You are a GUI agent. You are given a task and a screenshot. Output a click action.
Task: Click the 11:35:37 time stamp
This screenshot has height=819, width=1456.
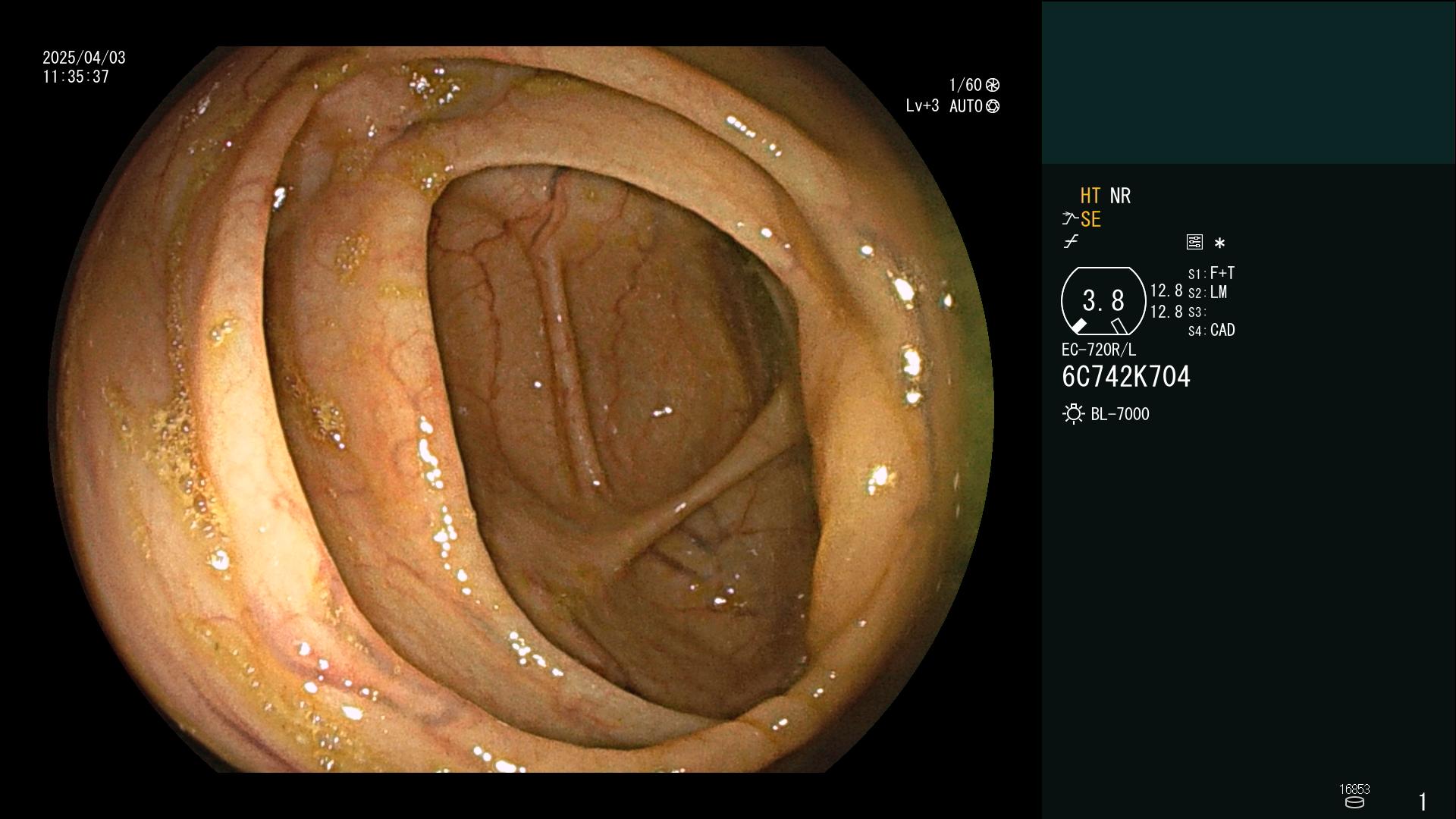pos(76,77)
